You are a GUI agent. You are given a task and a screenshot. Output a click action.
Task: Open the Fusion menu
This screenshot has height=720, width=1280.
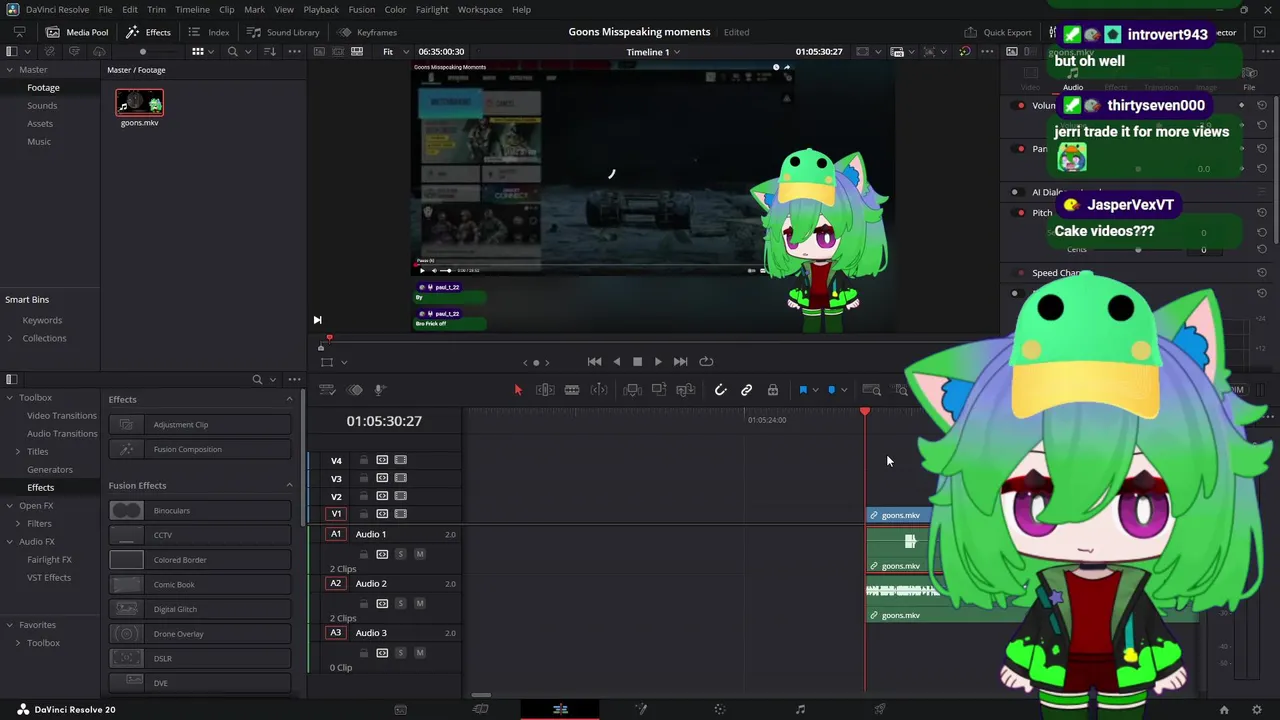pyautogui.click(x=362, y=9)
